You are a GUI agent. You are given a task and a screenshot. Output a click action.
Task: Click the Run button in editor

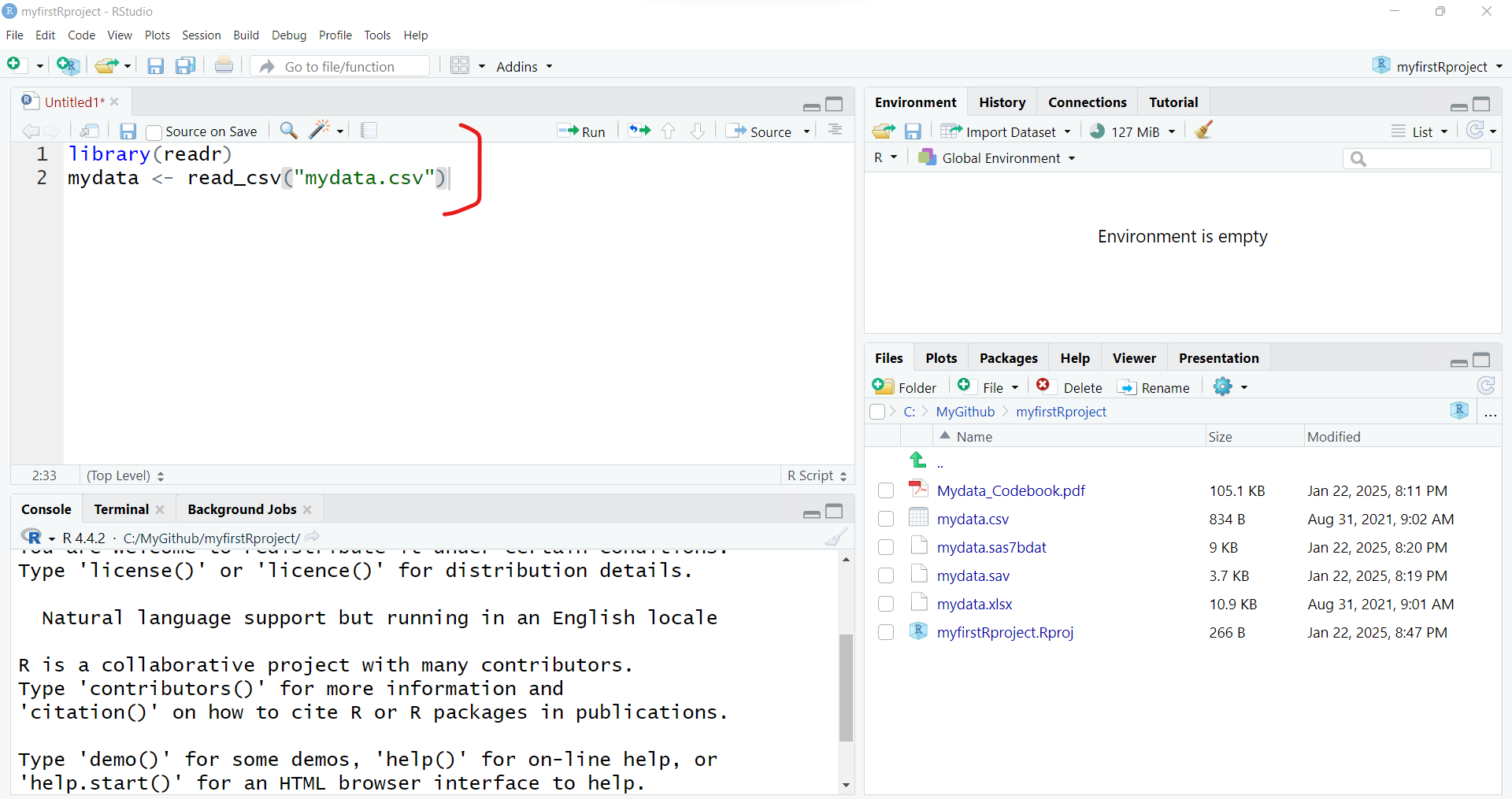click(x=581, y=131)
